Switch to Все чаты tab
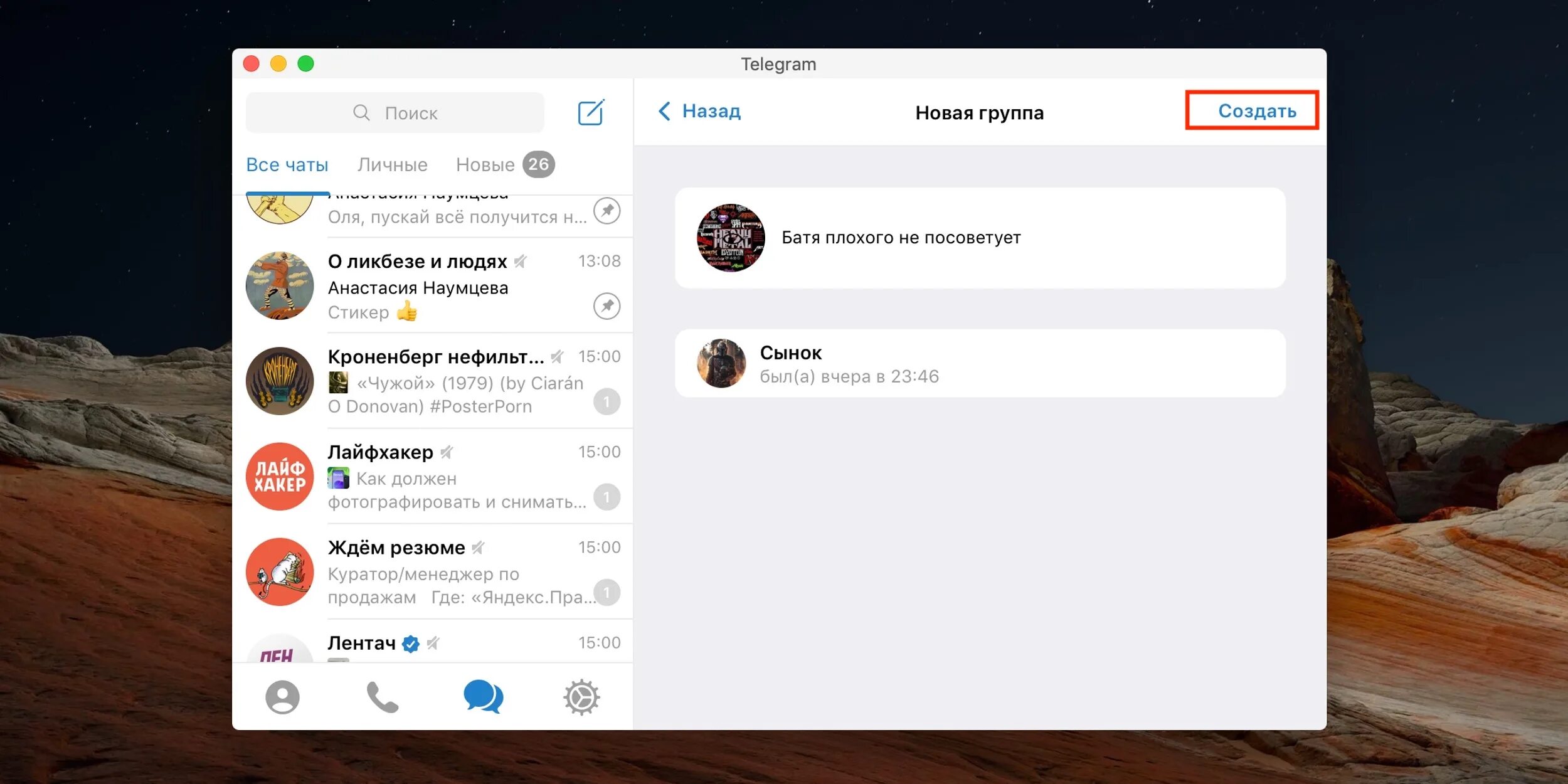The height and width of the screenshot is (784, 1568). (x=287, y=165)
